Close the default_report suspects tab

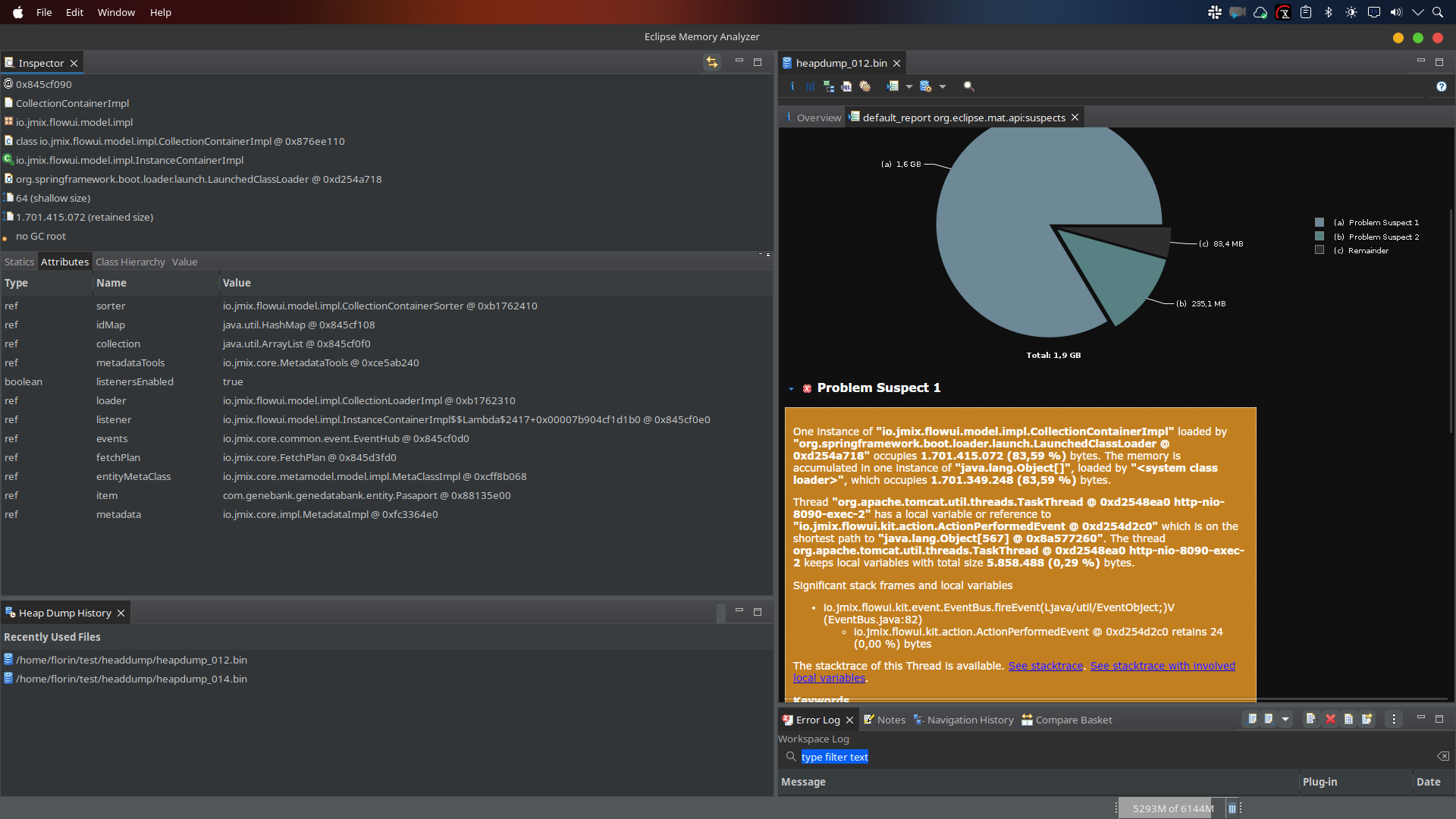point(1075,118)
